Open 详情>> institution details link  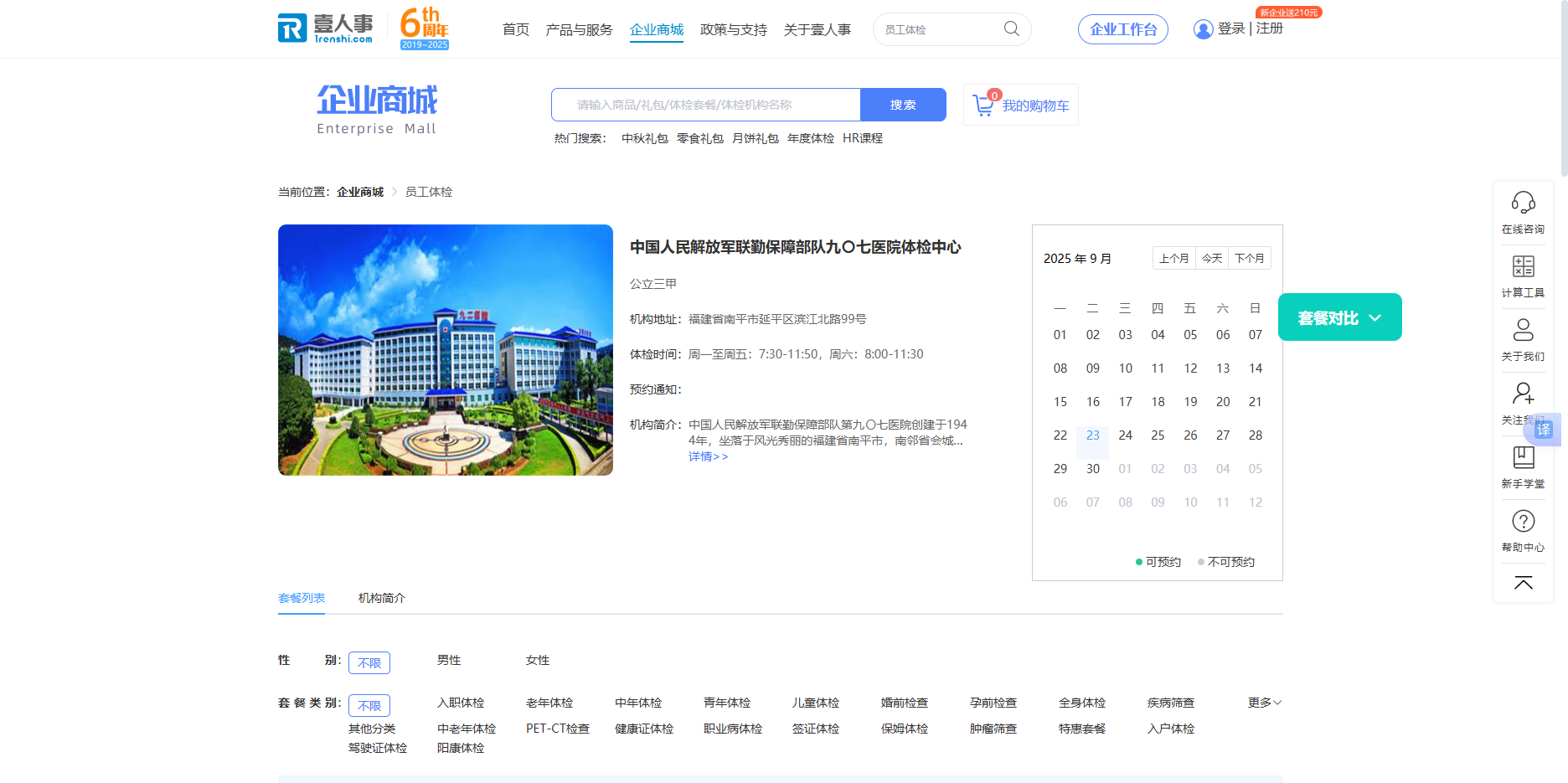click(708, 457)
